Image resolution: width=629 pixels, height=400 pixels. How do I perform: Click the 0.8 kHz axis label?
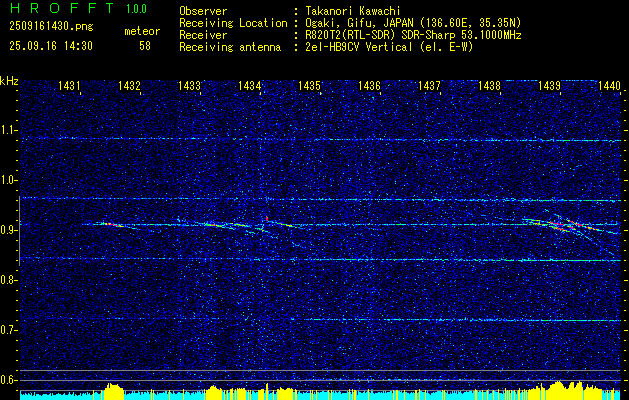pyautogui.click(x=9, y=280)
